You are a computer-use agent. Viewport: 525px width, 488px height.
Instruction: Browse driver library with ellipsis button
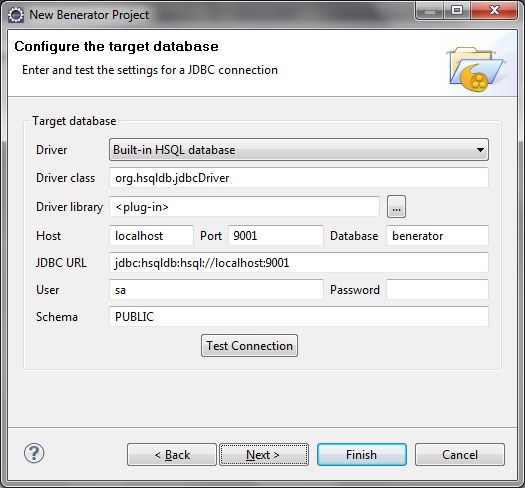pyautogui.click(x=396, y=207)
